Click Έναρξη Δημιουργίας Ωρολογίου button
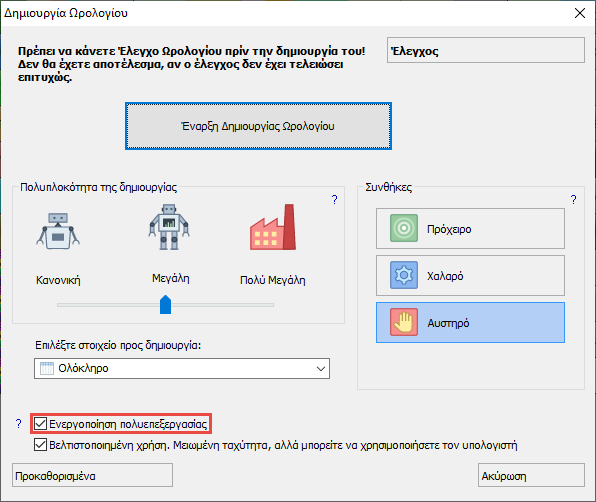 click(x=258, y=126)
